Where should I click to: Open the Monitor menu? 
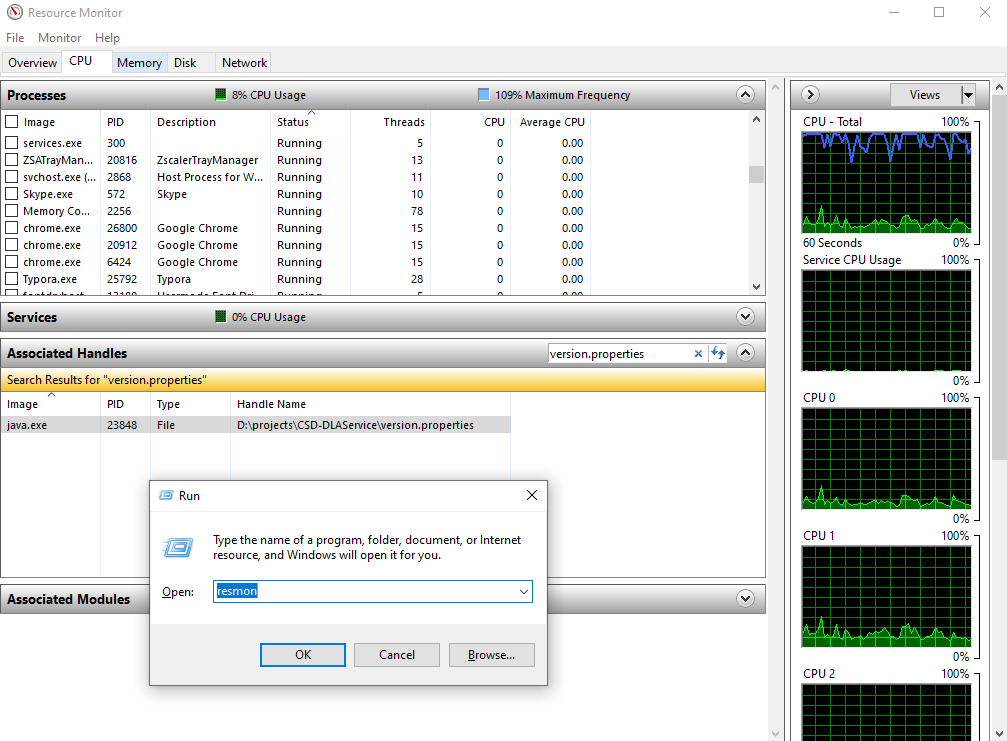coord(59,38)
